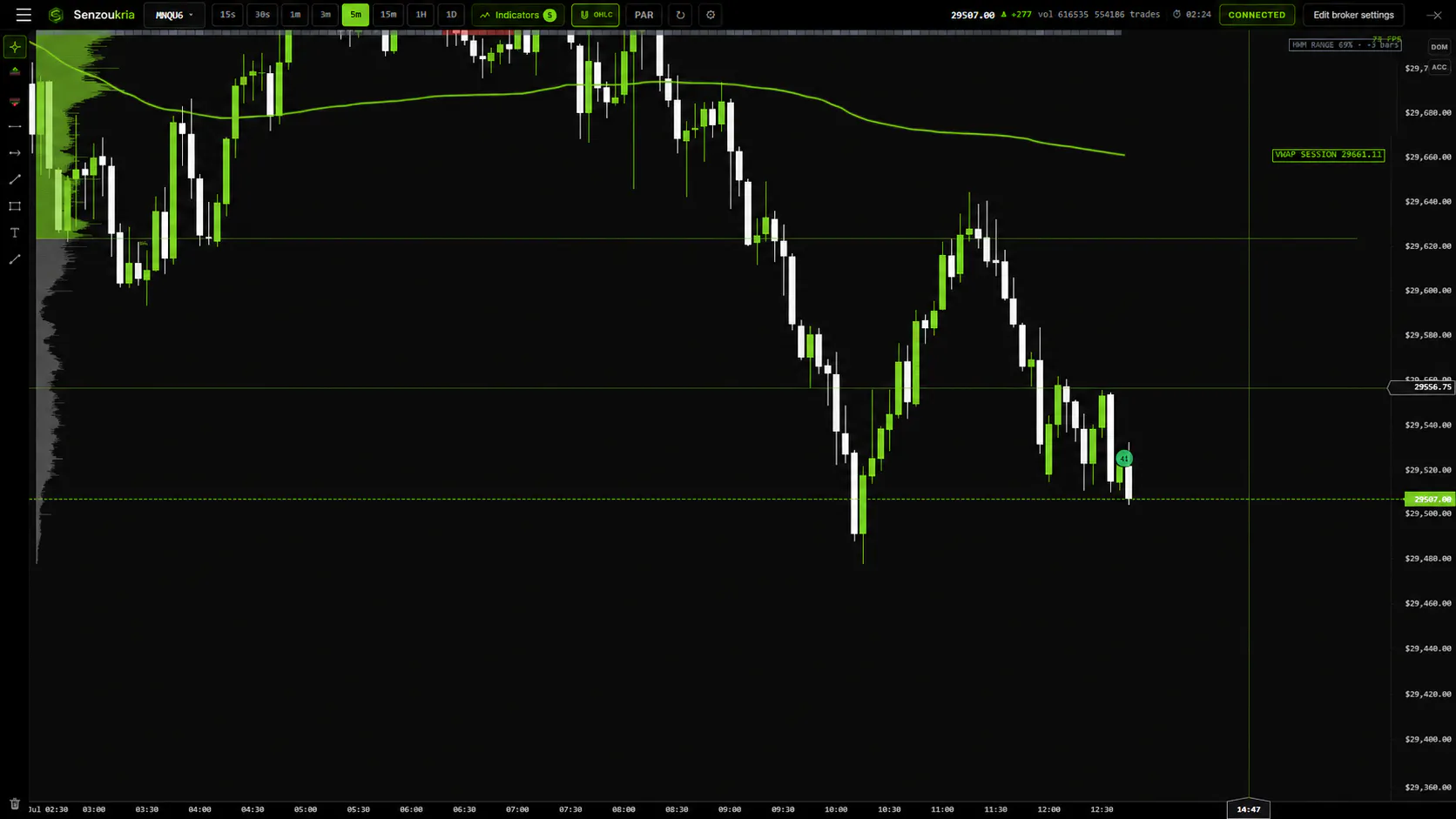Click the Senzoukria logo icon
Viewport: 1456px width, 819px height.
coord(56,15)
